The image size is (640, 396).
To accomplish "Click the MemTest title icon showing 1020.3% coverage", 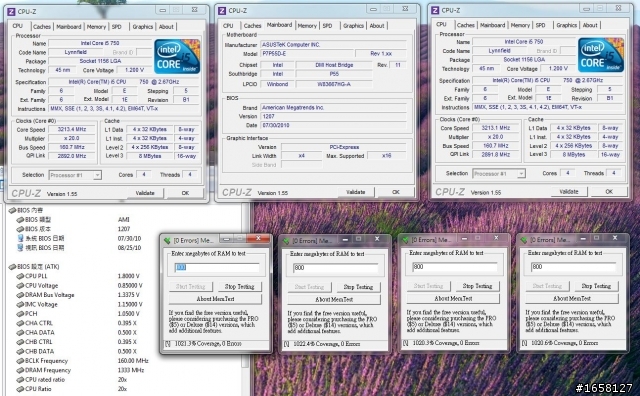I will pos(405,240).
